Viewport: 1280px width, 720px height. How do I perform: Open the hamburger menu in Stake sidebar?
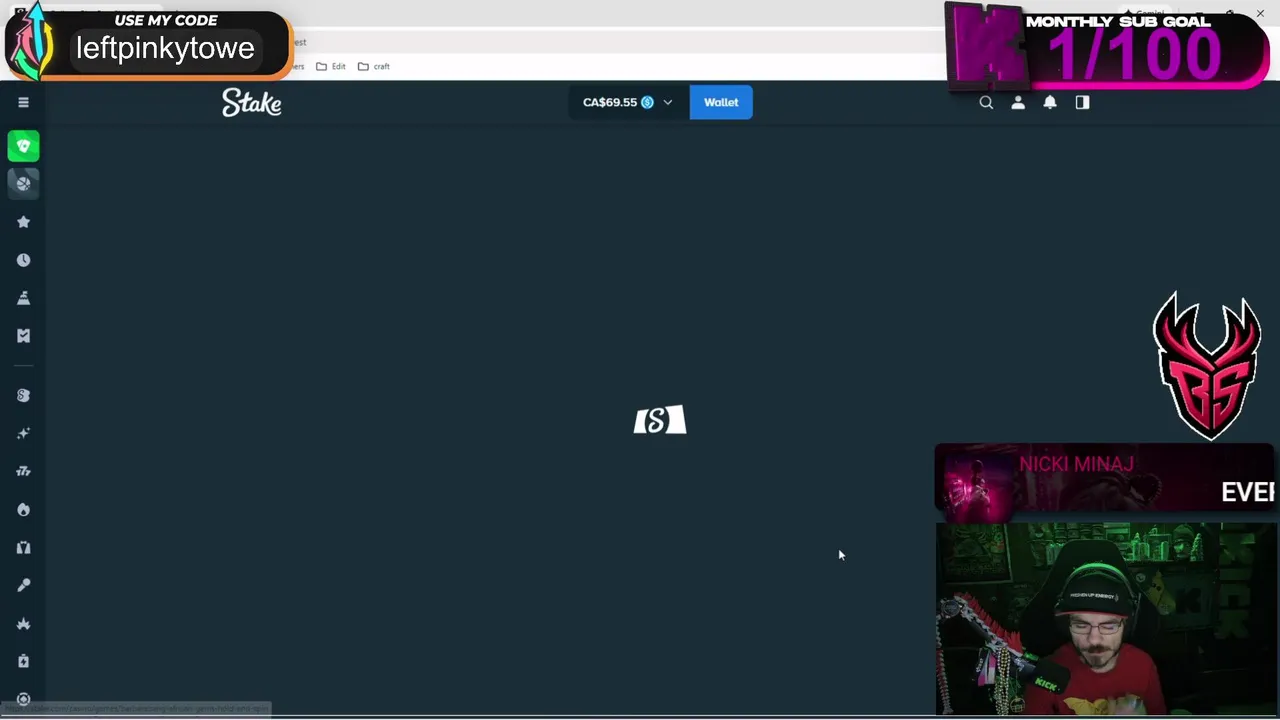point(23,102)
